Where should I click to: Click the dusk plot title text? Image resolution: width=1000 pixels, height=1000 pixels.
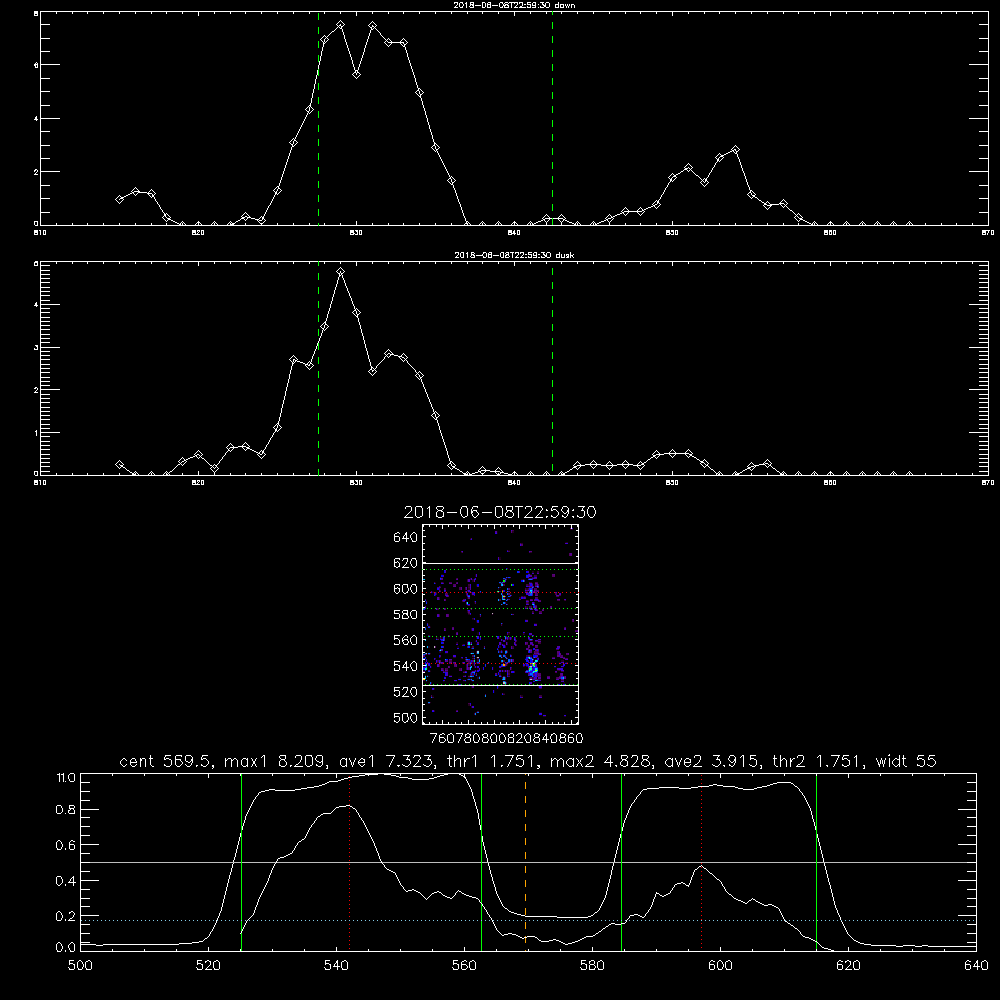514,255
